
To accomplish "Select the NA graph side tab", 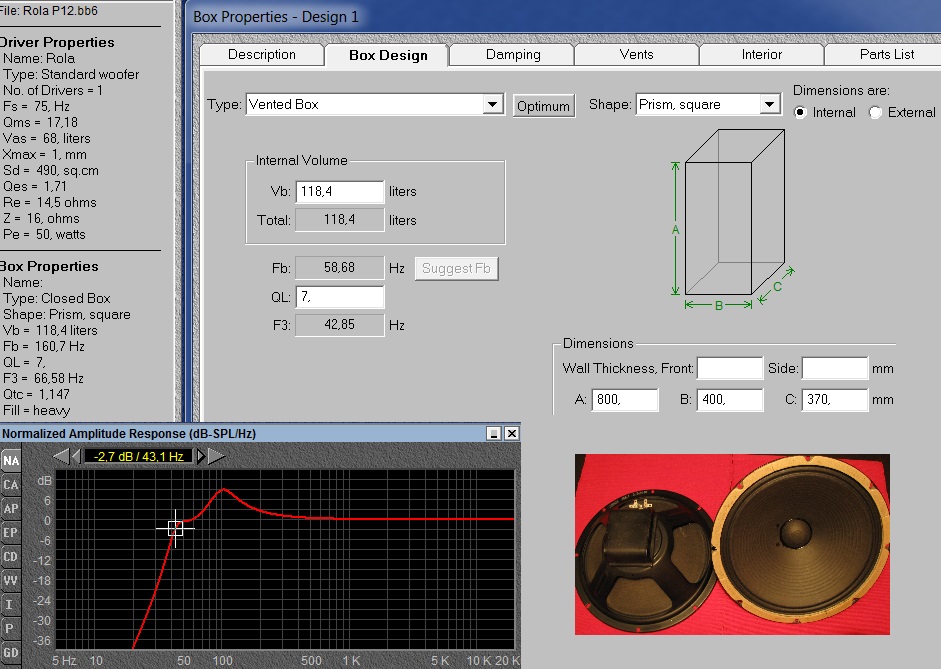I will click(10, 461).
